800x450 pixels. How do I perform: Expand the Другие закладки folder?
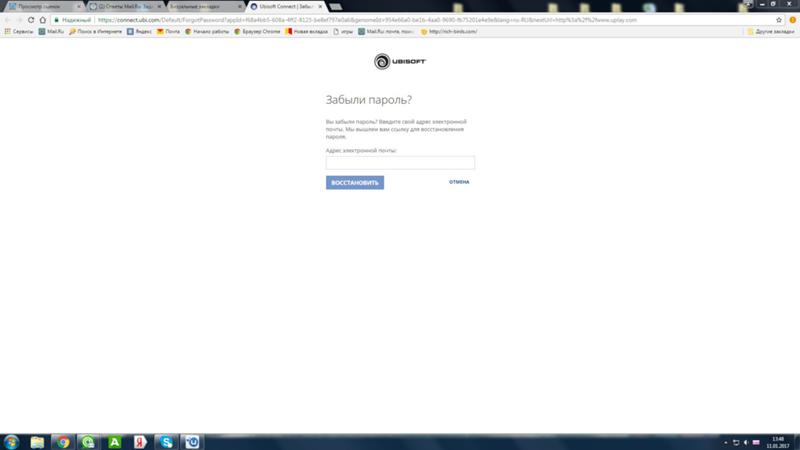coord(770,32)
